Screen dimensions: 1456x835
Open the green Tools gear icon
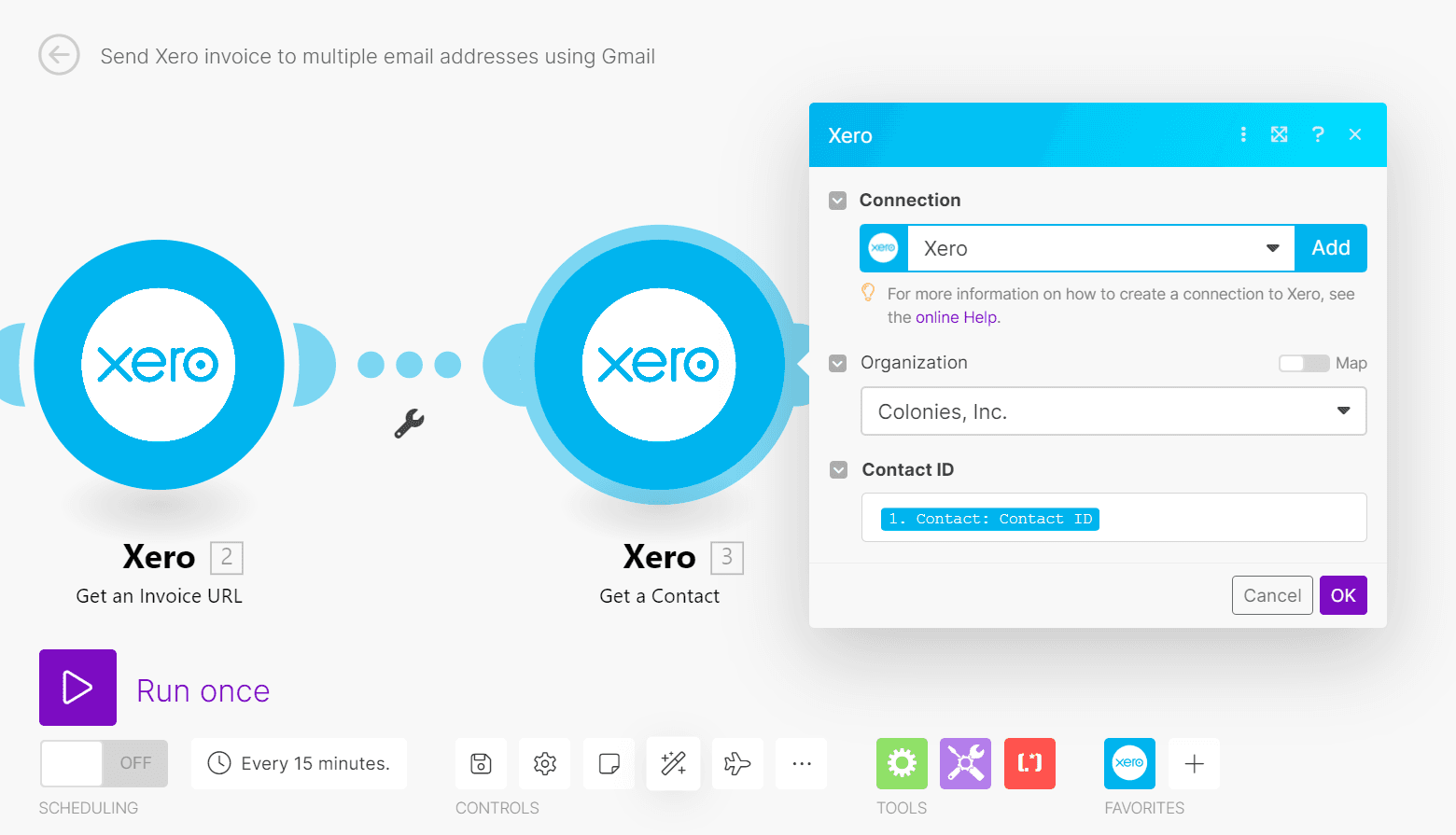(x=901, y=763)
